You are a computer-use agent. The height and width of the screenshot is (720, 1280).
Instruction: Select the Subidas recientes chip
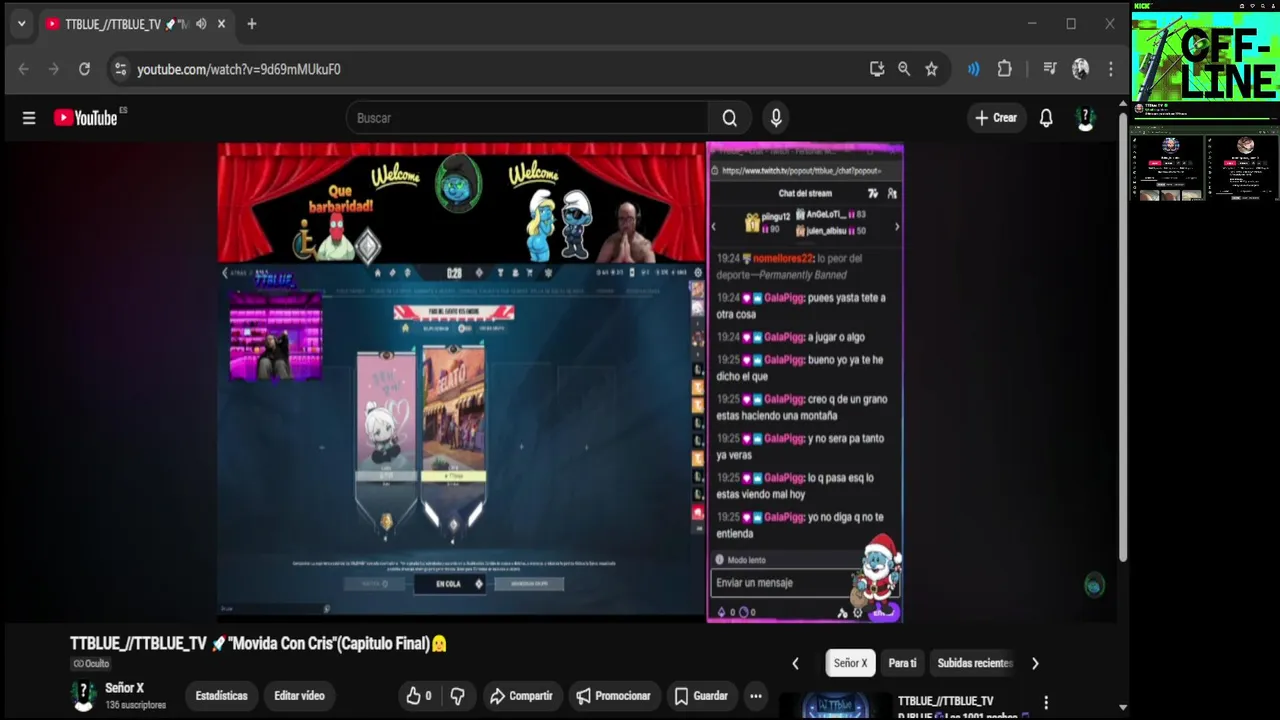click(x=974, y=663)
